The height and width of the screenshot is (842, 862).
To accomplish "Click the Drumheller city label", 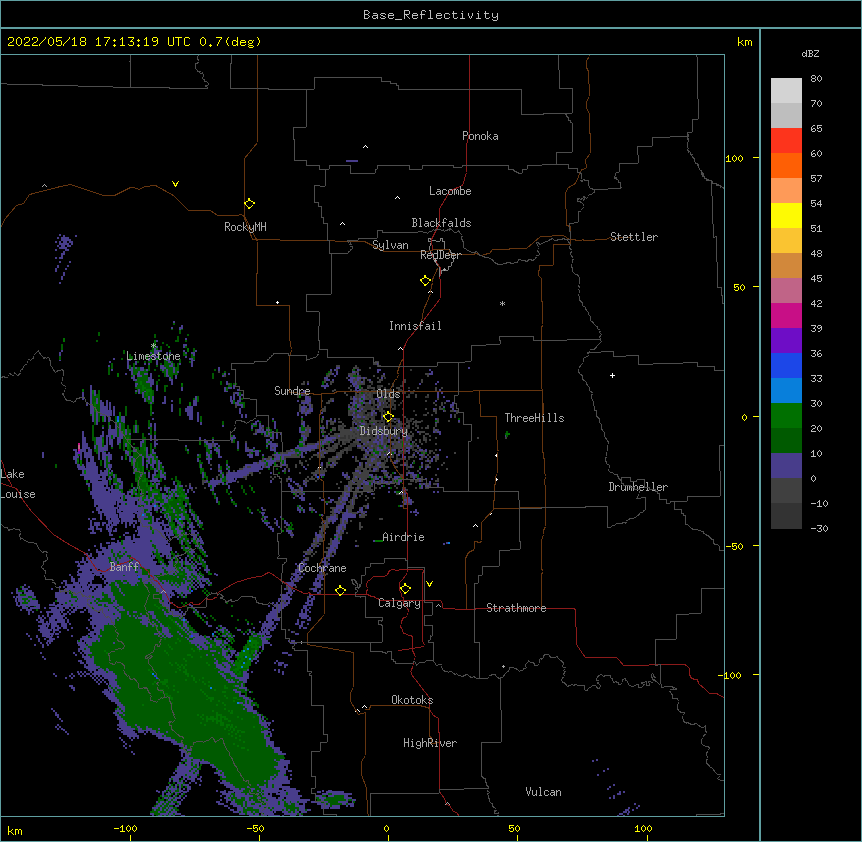I will (x=638, y=487).
